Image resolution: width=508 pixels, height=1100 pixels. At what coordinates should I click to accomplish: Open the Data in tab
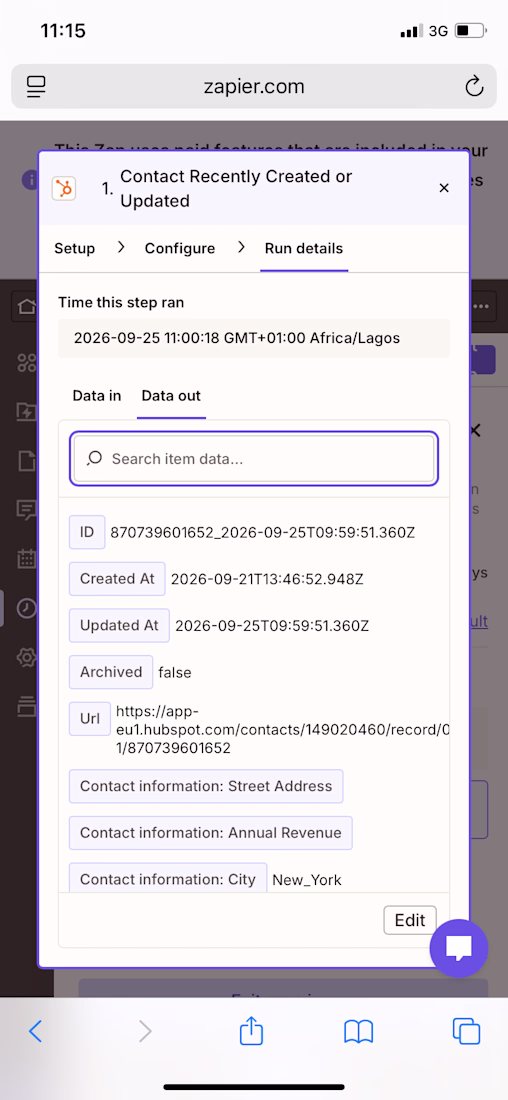(97, 396)
